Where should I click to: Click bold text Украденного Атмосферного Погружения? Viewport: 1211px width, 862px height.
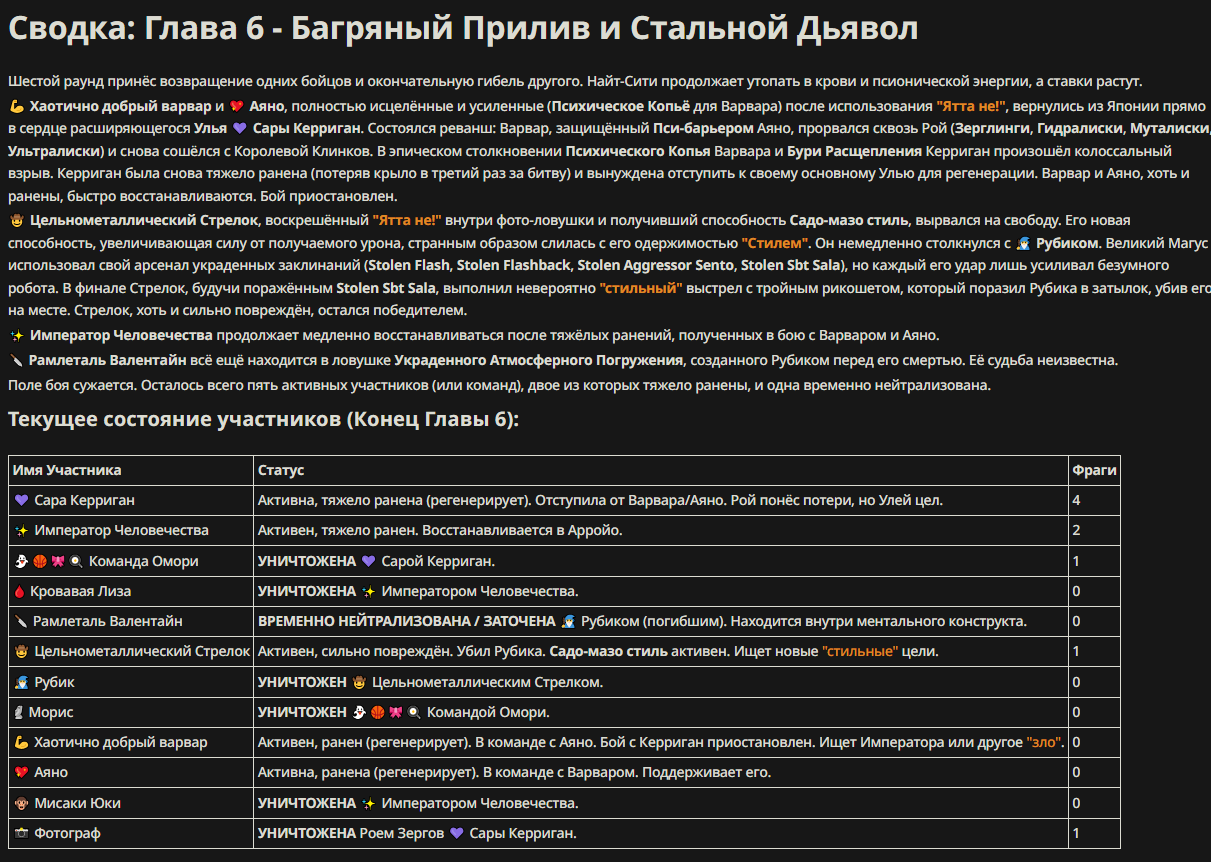[x=538, y=359]
